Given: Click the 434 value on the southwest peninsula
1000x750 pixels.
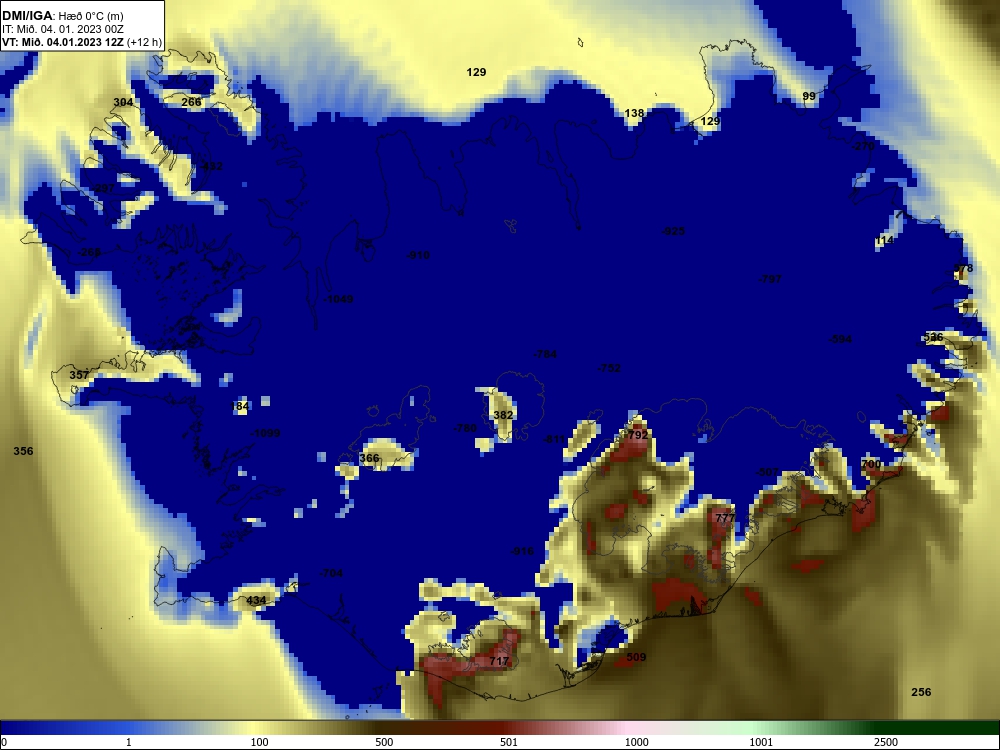Looking at the screenshot, I should 256,600.
